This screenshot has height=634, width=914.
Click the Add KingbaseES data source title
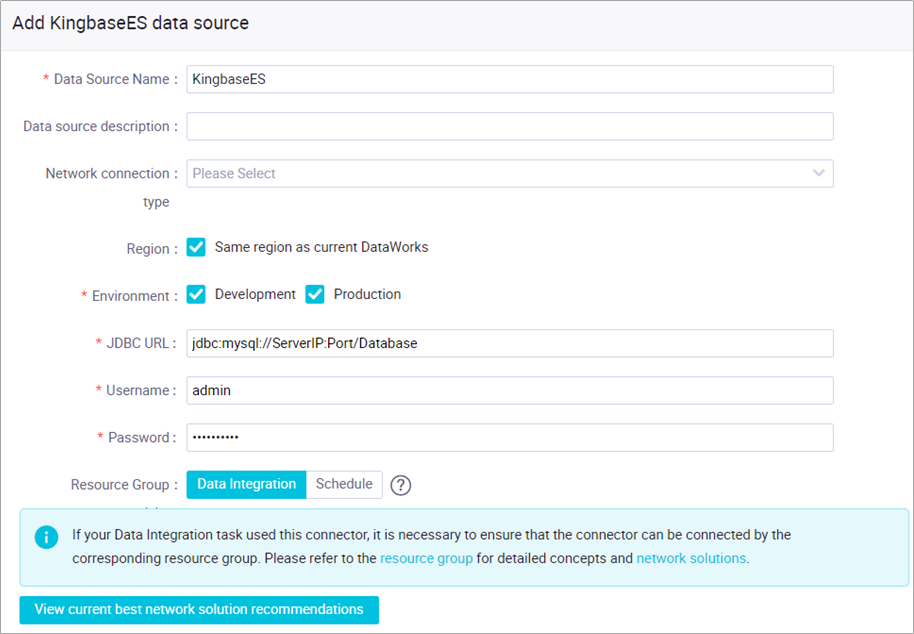(131, 23)
